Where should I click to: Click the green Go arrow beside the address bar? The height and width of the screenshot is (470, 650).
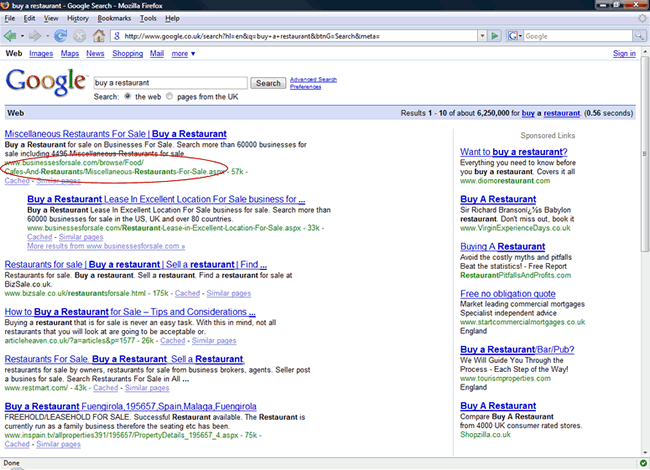[494, 36]
